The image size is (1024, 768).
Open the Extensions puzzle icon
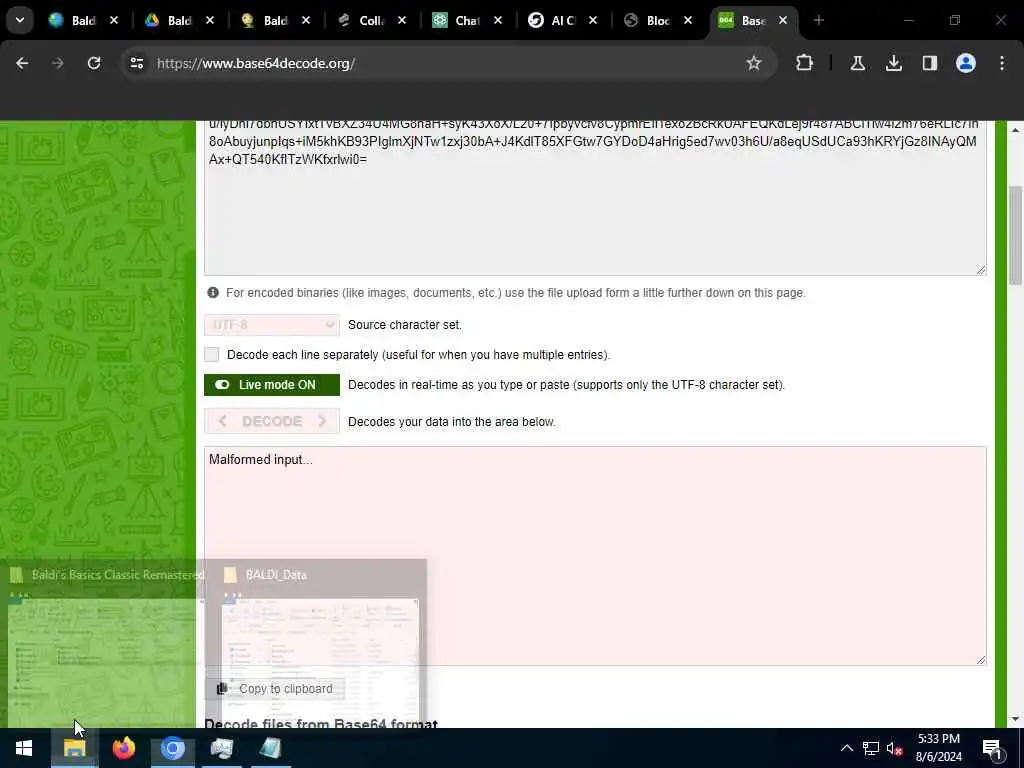(x=805, y=63)
